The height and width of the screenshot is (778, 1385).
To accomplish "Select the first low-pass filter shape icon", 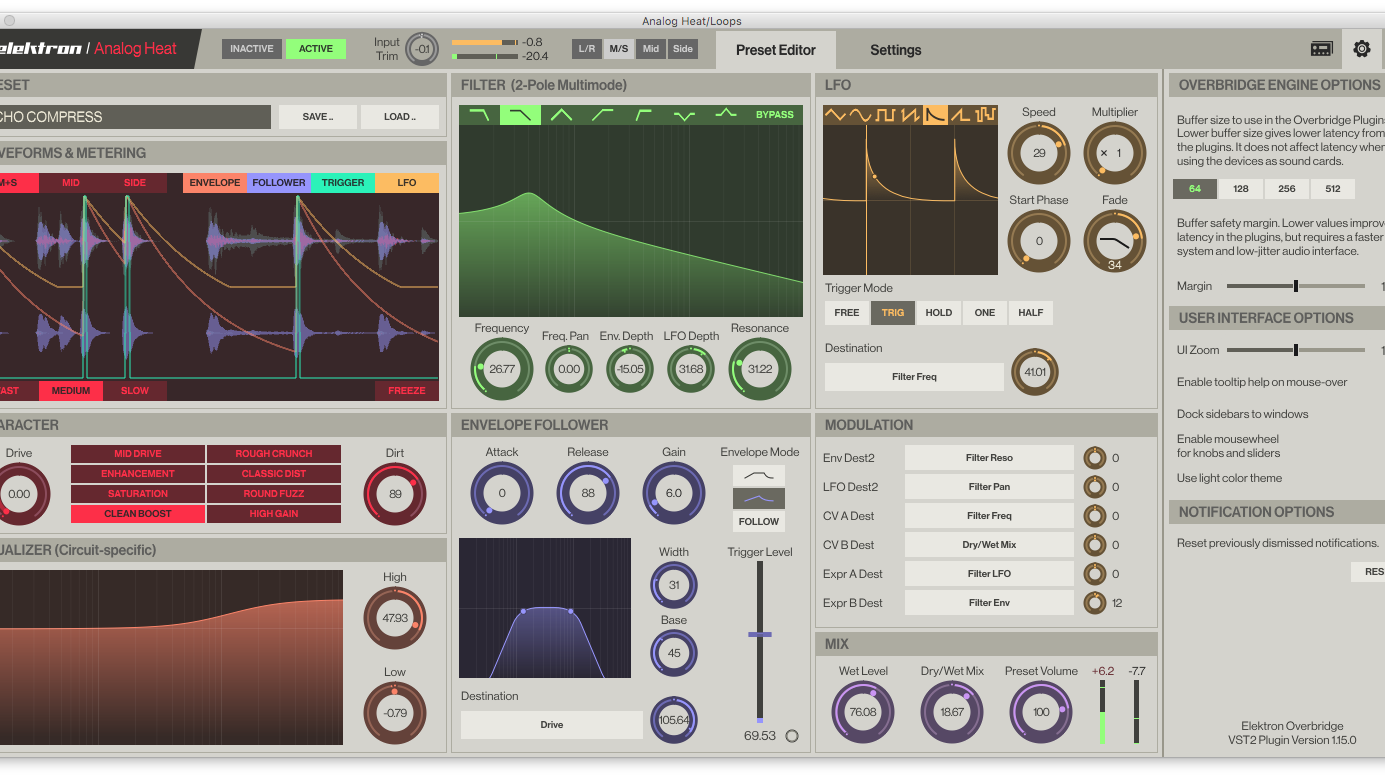I will pyautogui.click(x=479, y=115).
